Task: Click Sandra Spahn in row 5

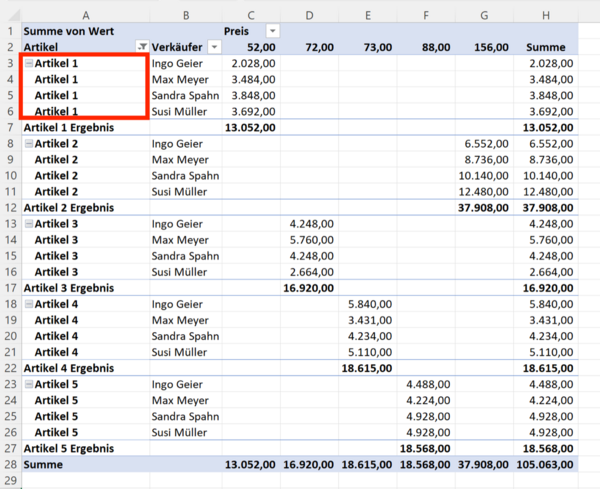Action: pyautogui.click(x=185, y=96)
